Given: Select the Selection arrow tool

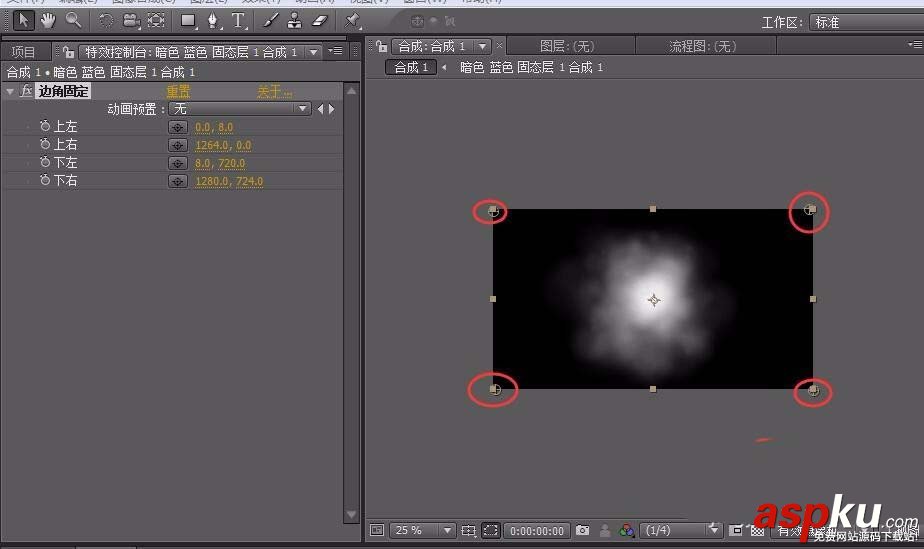Looking at the screenshot, I should (x=23, y=21).
